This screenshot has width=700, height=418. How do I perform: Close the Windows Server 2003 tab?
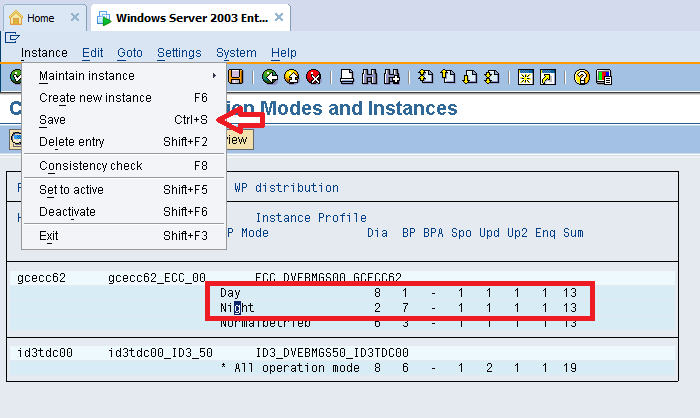pos(279,17)
